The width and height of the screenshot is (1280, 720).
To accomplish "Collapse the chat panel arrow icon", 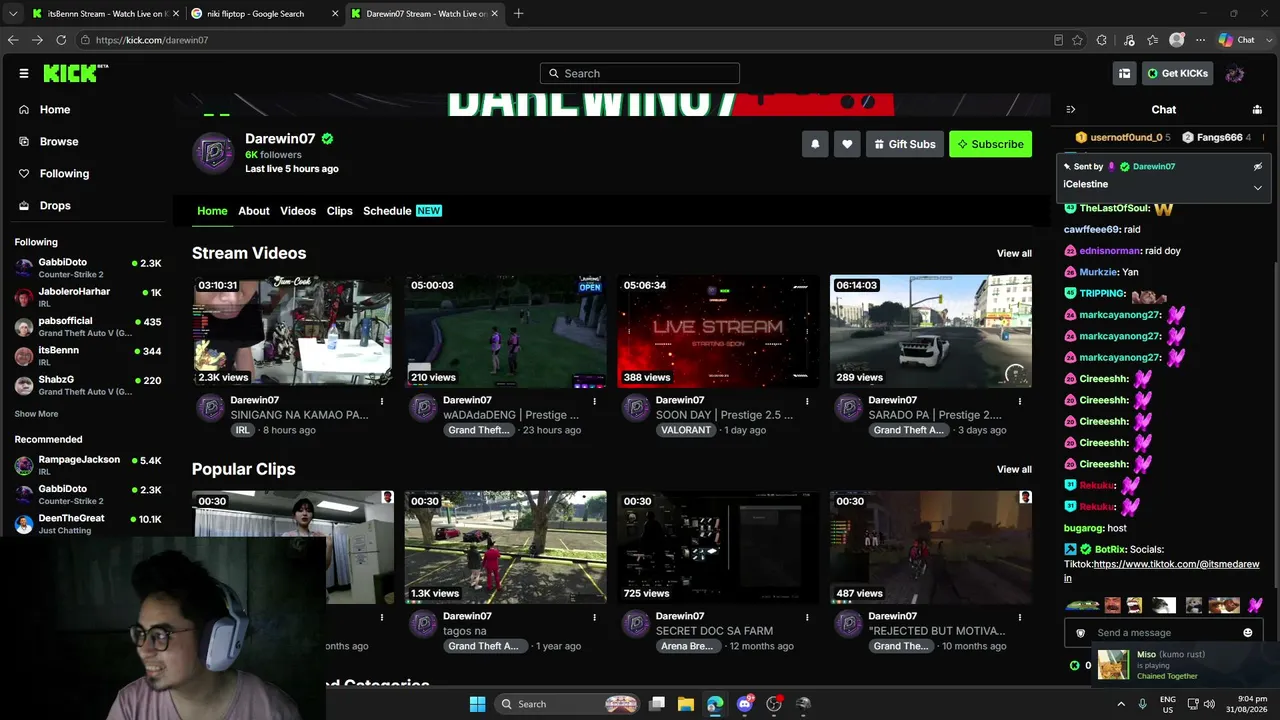I will [1070, 109].
